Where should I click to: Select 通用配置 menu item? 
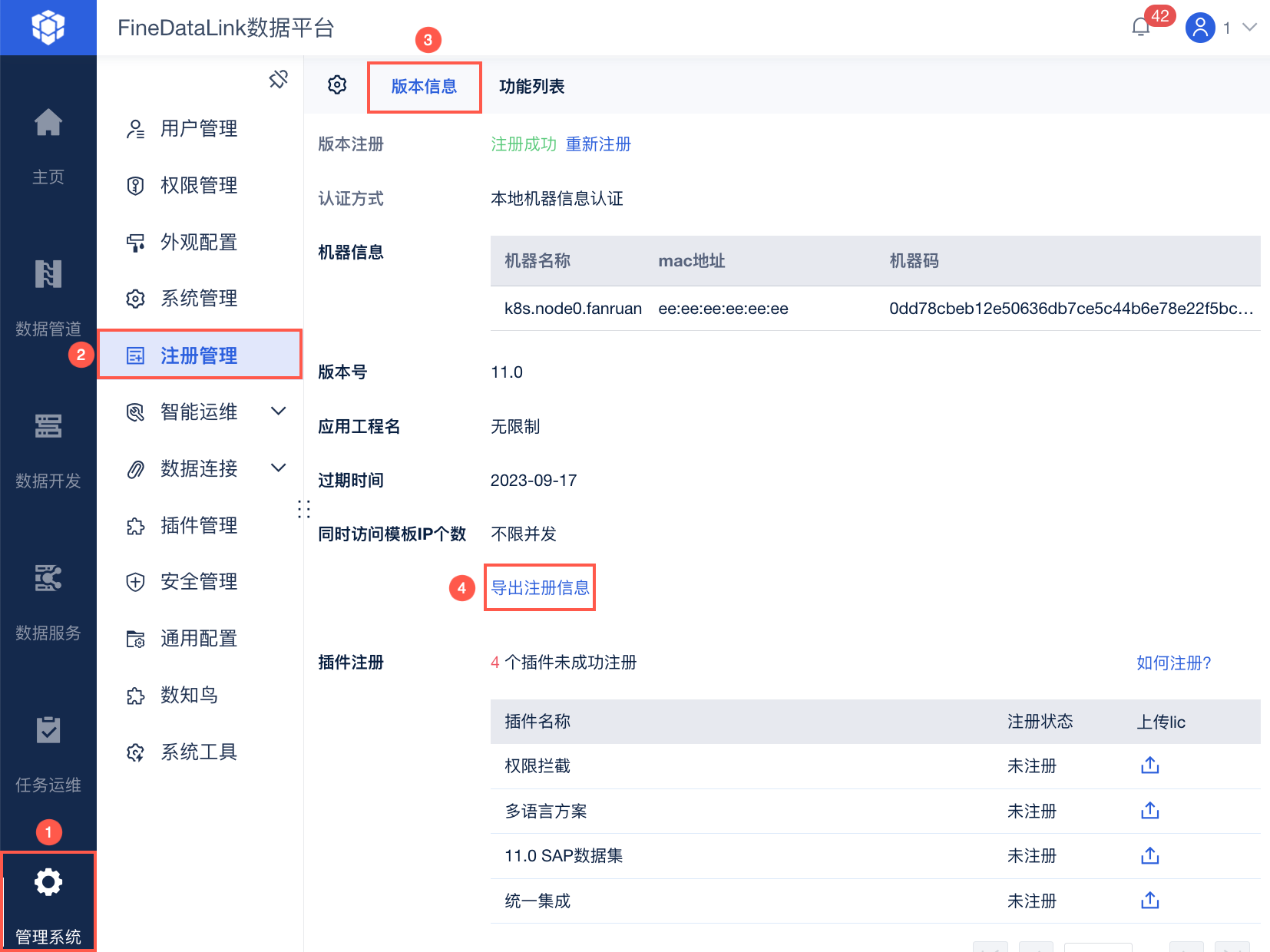[200, 639]
